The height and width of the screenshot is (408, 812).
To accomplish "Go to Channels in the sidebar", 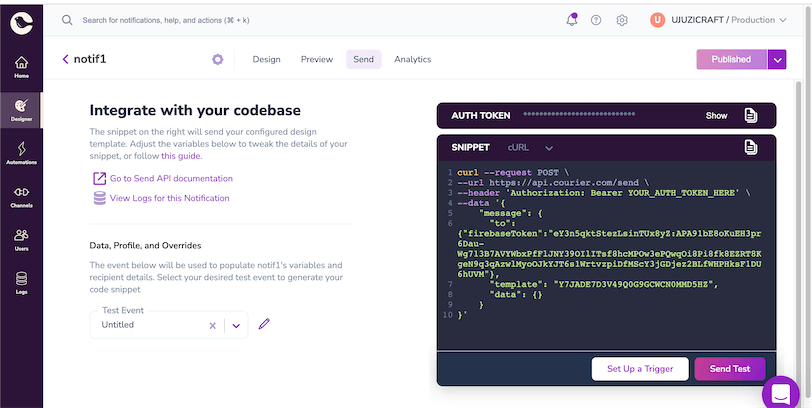I will click(x=21, y=195).
